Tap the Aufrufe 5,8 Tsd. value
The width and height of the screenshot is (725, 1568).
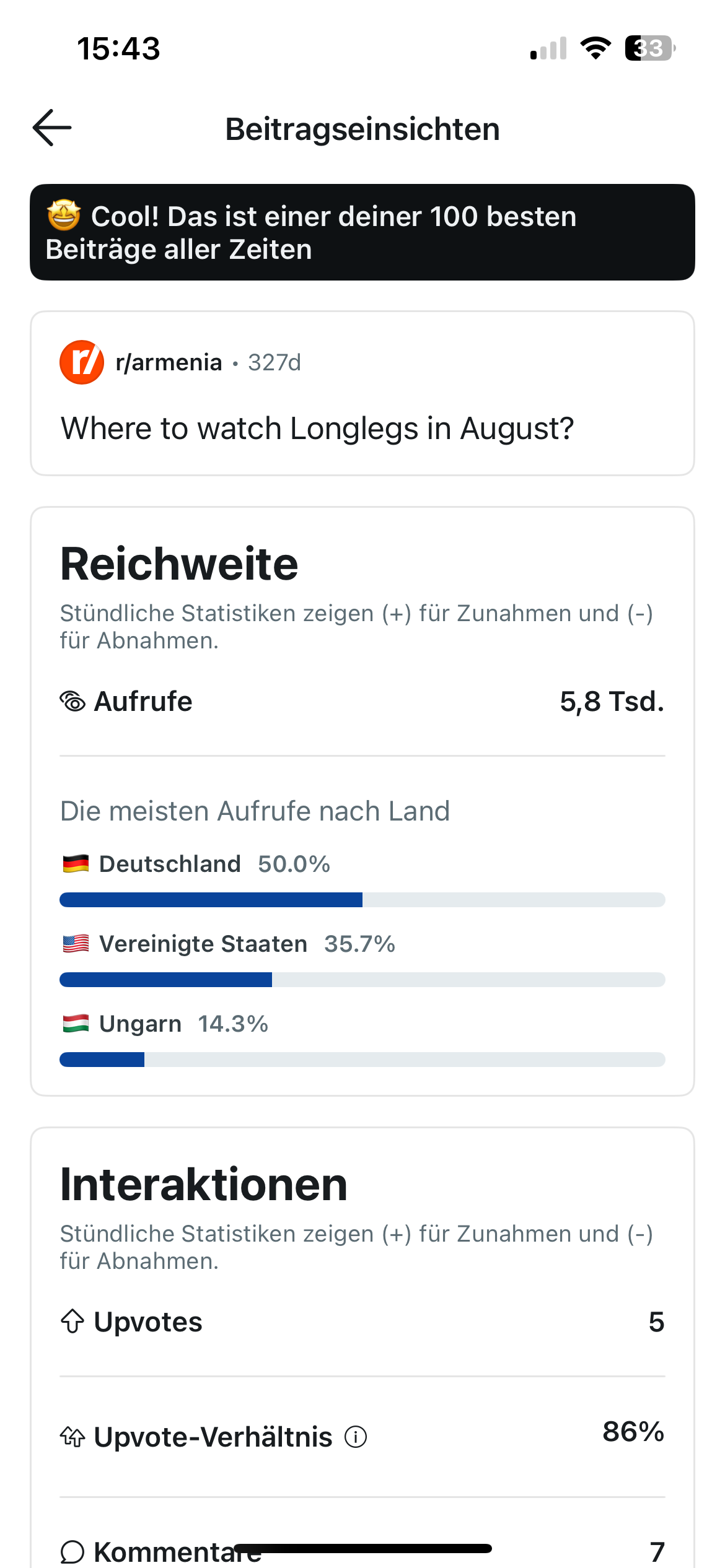click(612, 702)
